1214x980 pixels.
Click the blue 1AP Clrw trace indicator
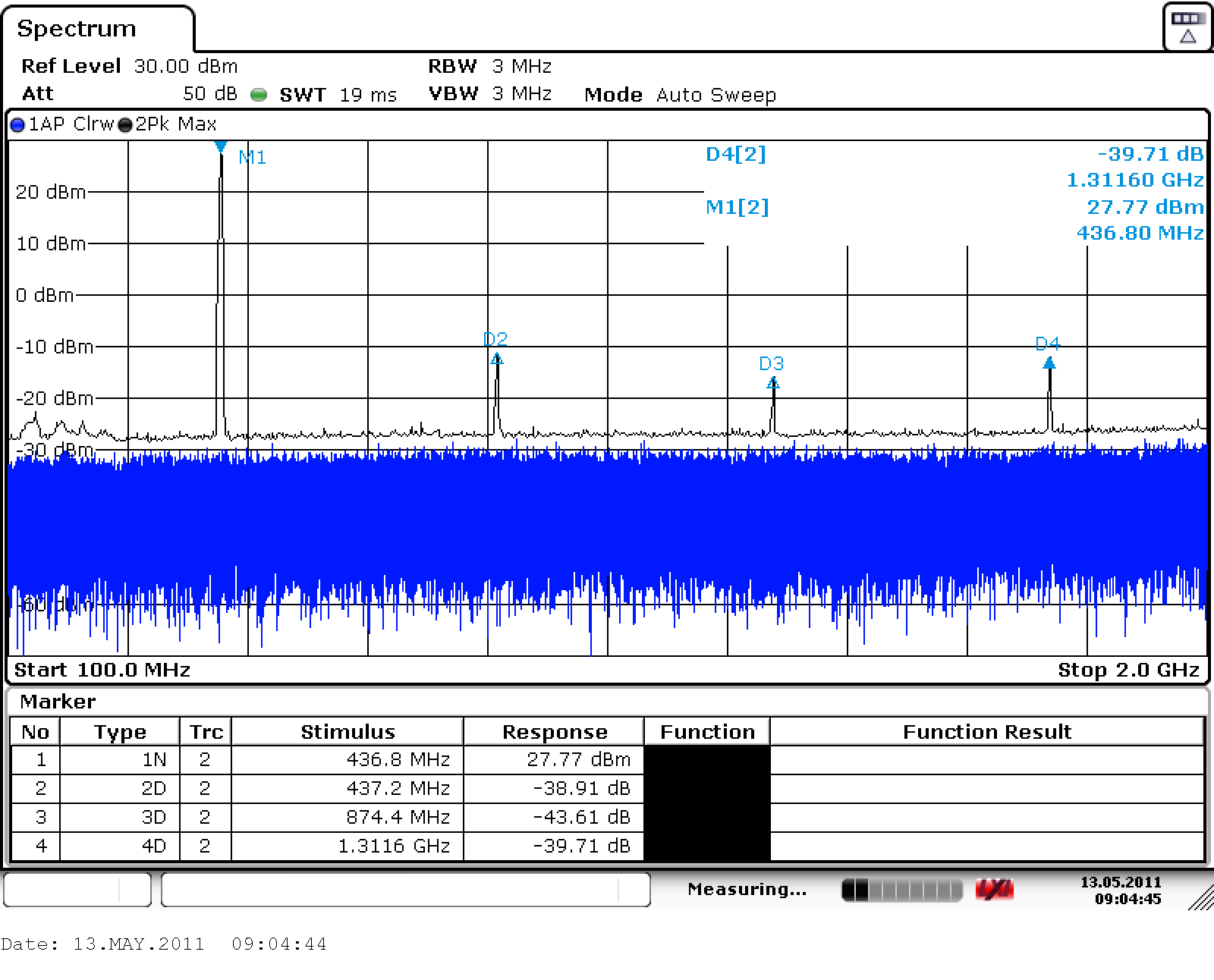click(x=17, y=125)
